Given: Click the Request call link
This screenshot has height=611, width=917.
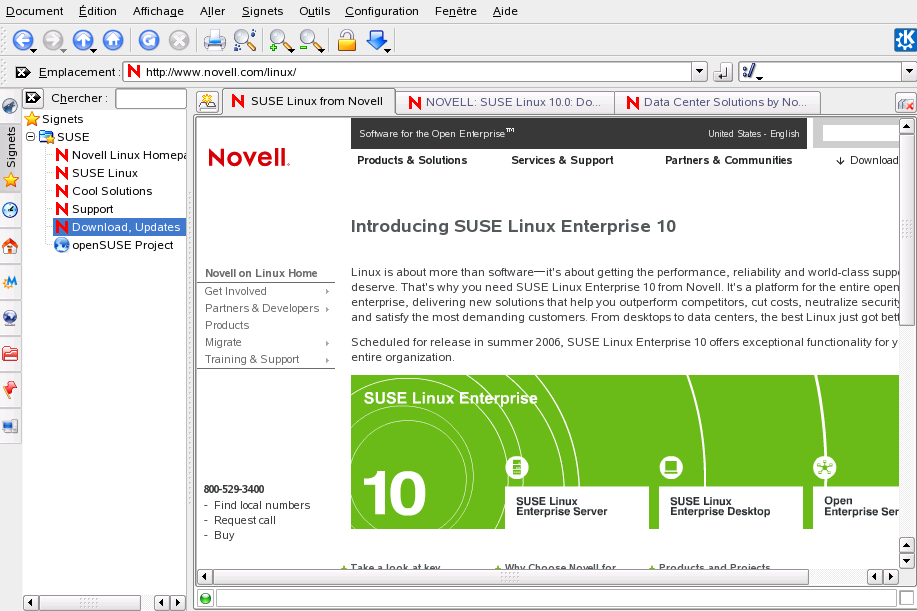Looking at the screenshot, I should point(244,520).
